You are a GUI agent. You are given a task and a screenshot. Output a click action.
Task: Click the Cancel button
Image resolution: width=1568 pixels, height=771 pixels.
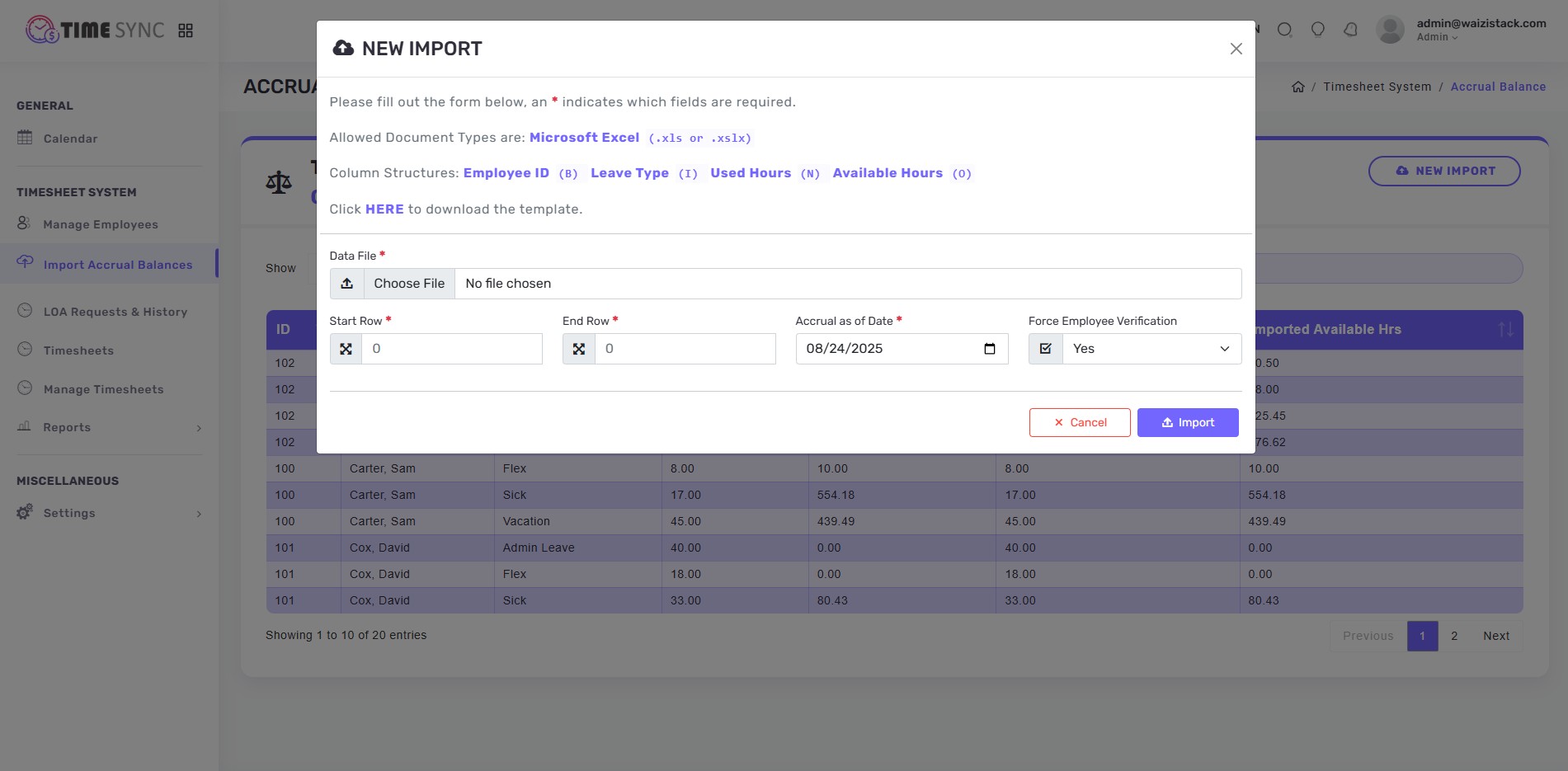point(1080,422)
